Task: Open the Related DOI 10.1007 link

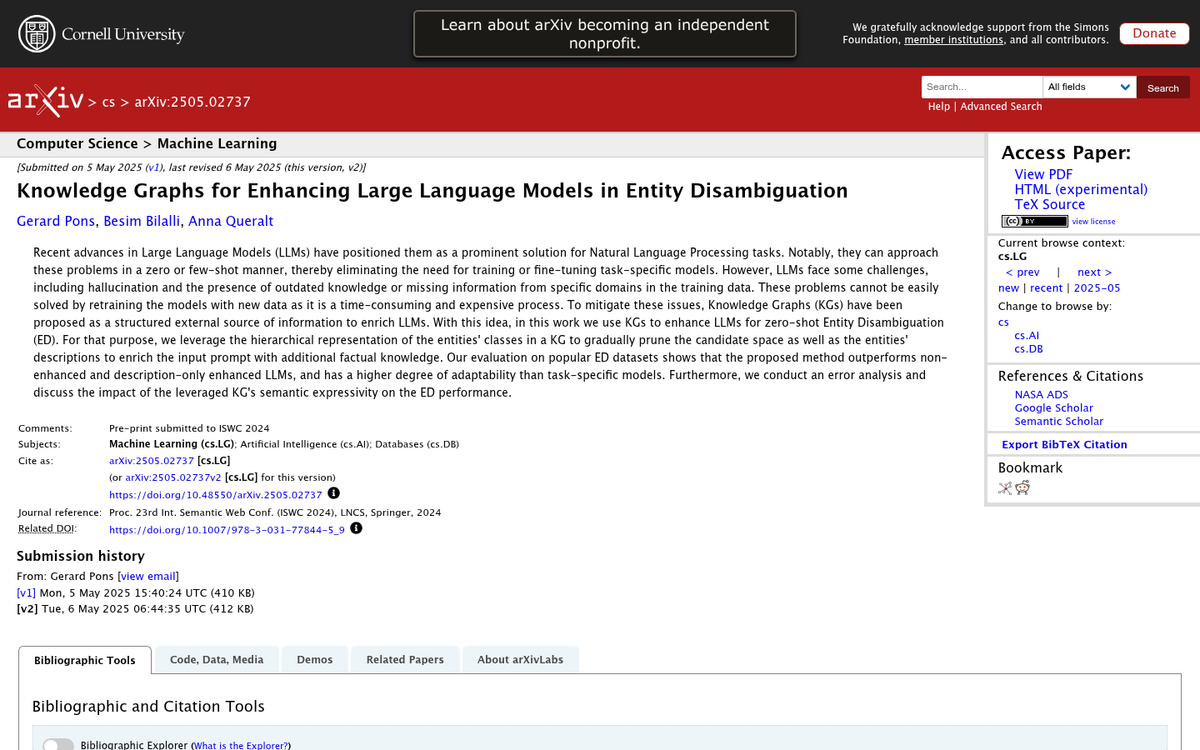Action: (x=227, y=530)
